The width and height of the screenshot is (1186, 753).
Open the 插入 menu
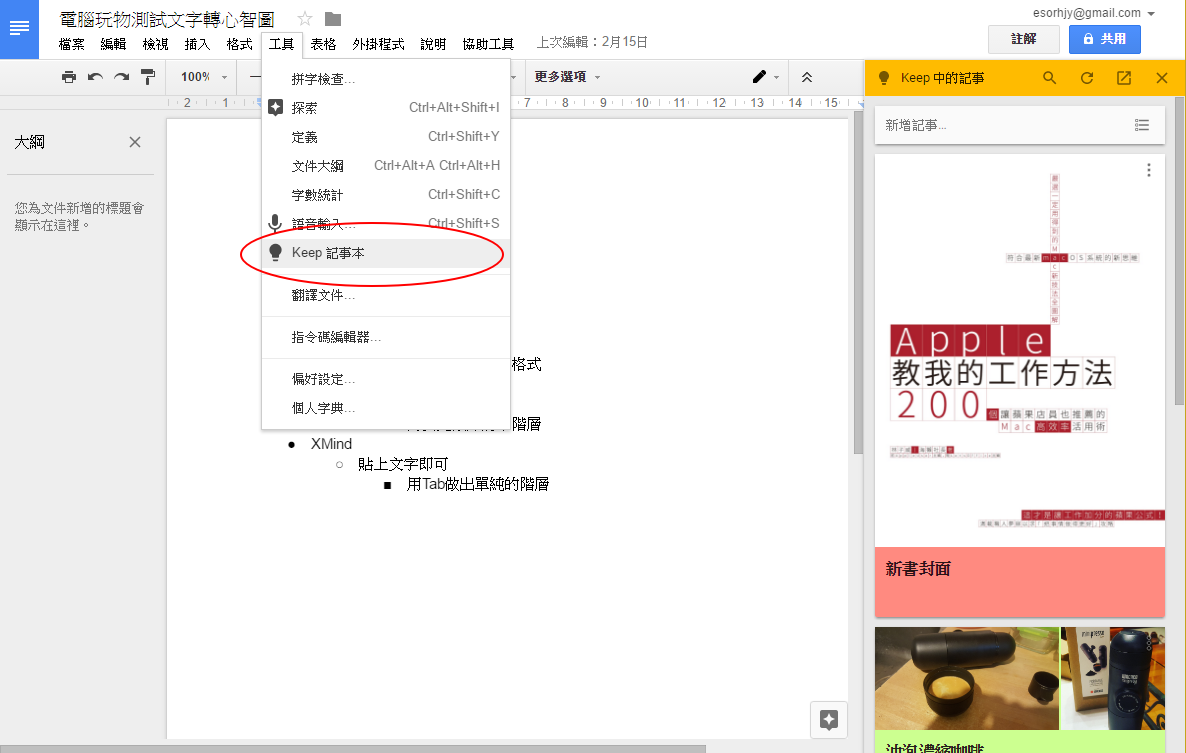click(197, 45)
